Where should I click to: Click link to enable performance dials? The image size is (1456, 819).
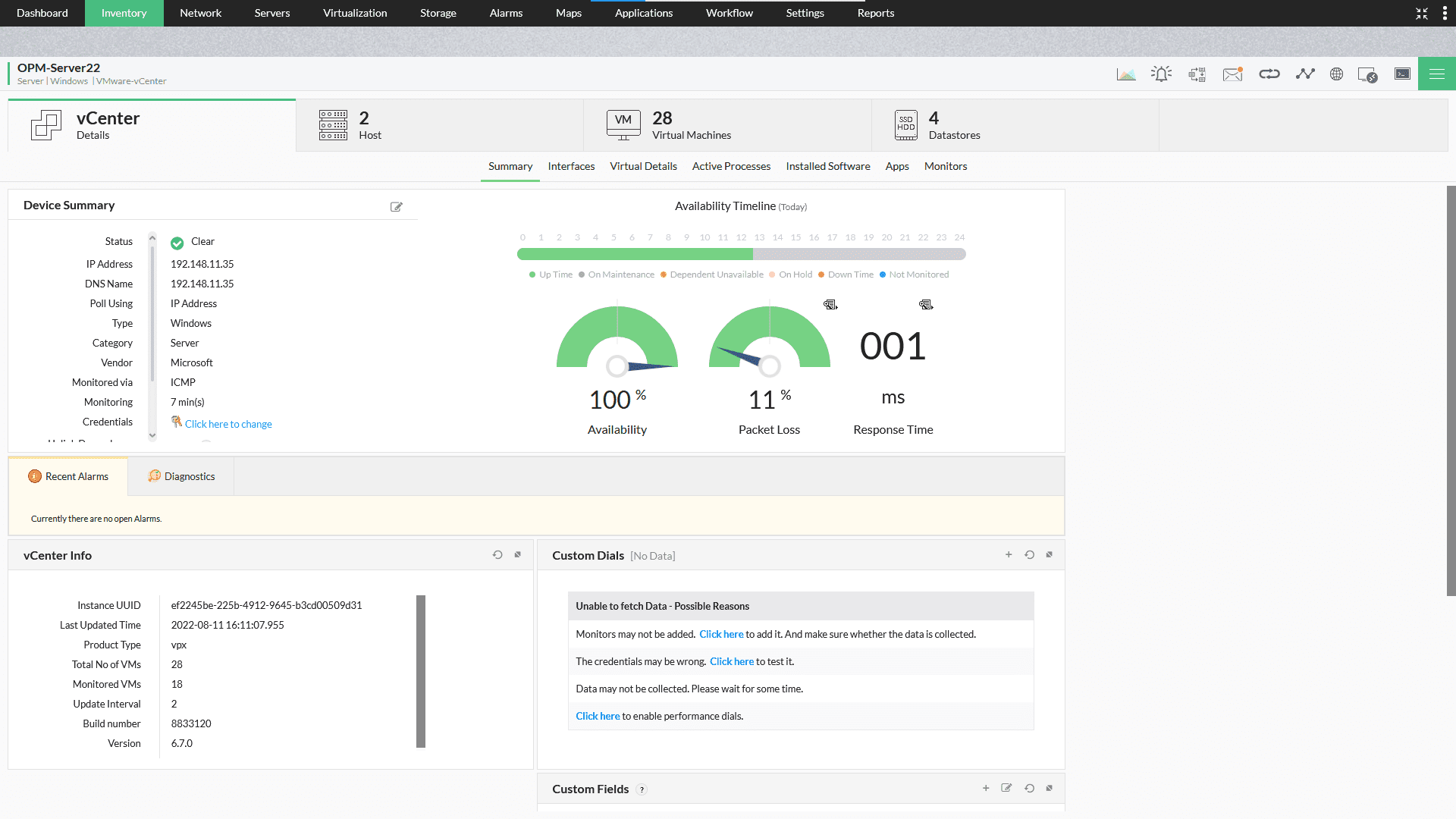[x=598, y=716]
